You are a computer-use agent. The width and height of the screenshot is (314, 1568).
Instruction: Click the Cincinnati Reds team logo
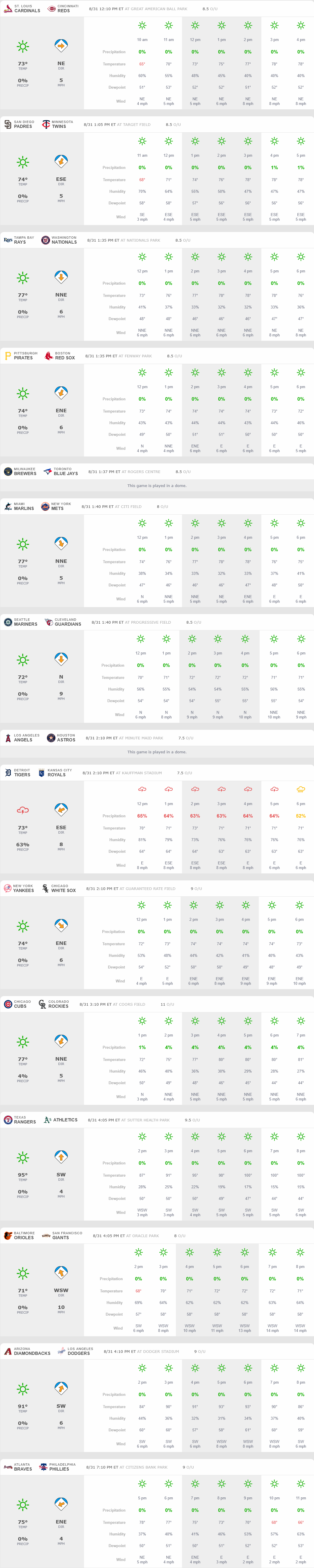pos(51,9)
